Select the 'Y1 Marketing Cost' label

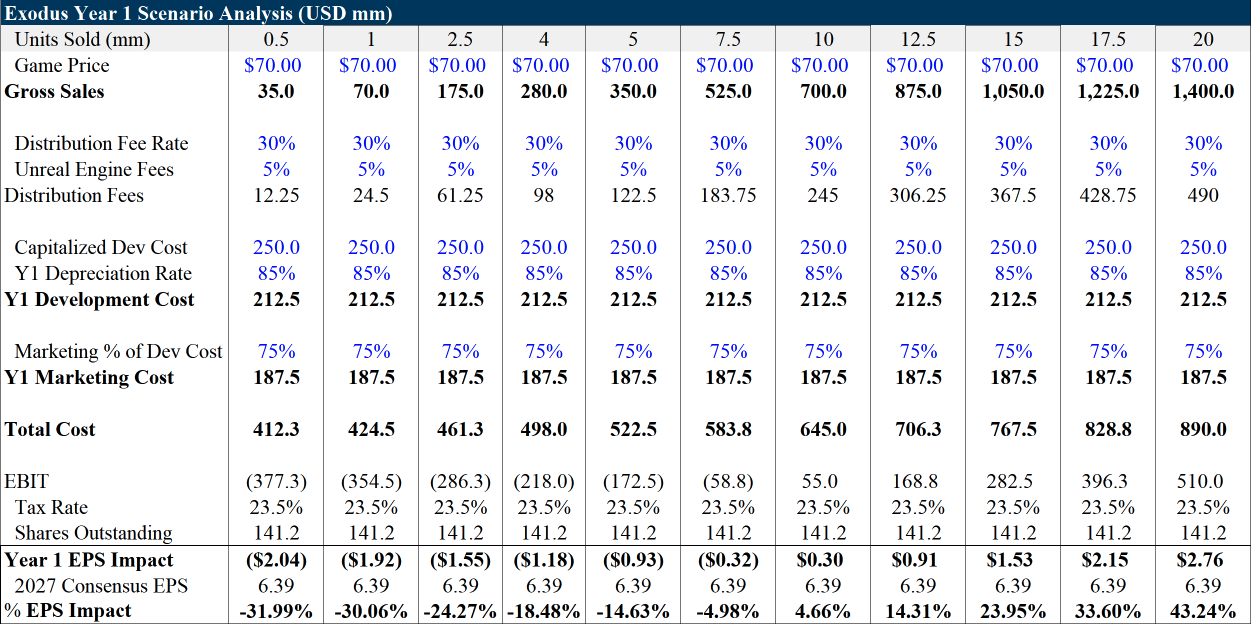[89, 377]
